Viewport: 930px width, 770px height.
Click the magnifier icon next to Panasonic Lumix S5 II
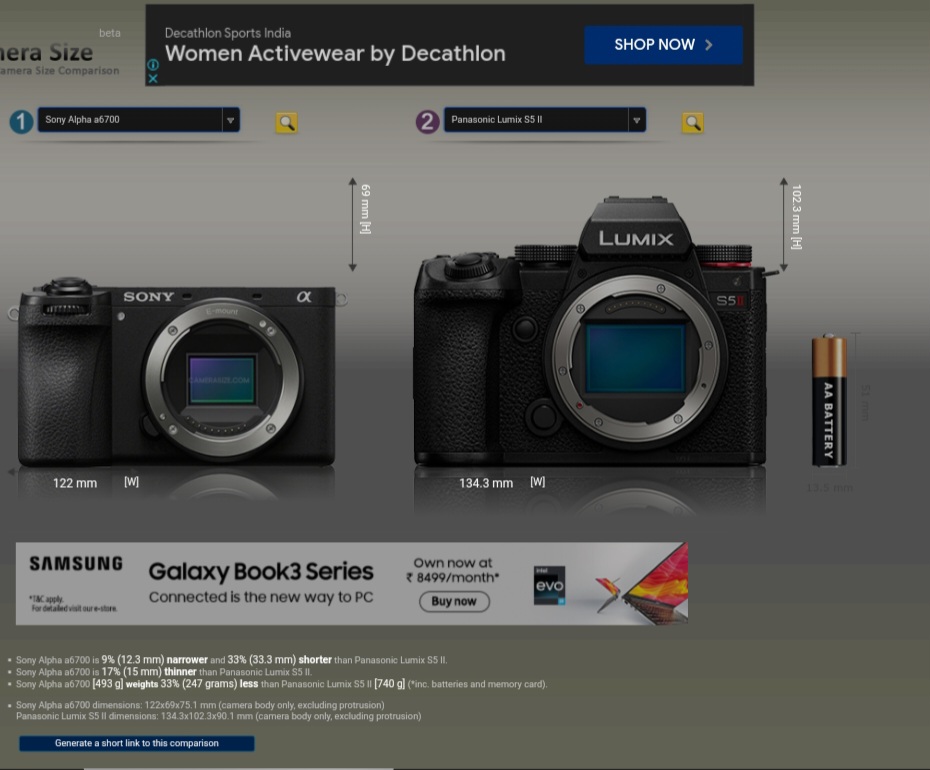(693, 123)
